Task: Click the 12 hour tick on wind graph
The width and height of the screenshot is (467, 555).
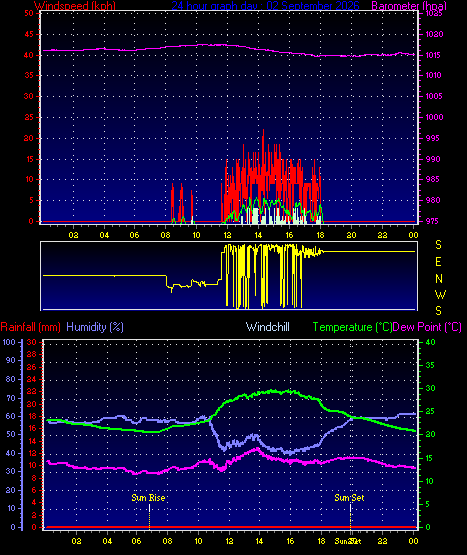Action: pyautogui.click(x=227, y=235)
